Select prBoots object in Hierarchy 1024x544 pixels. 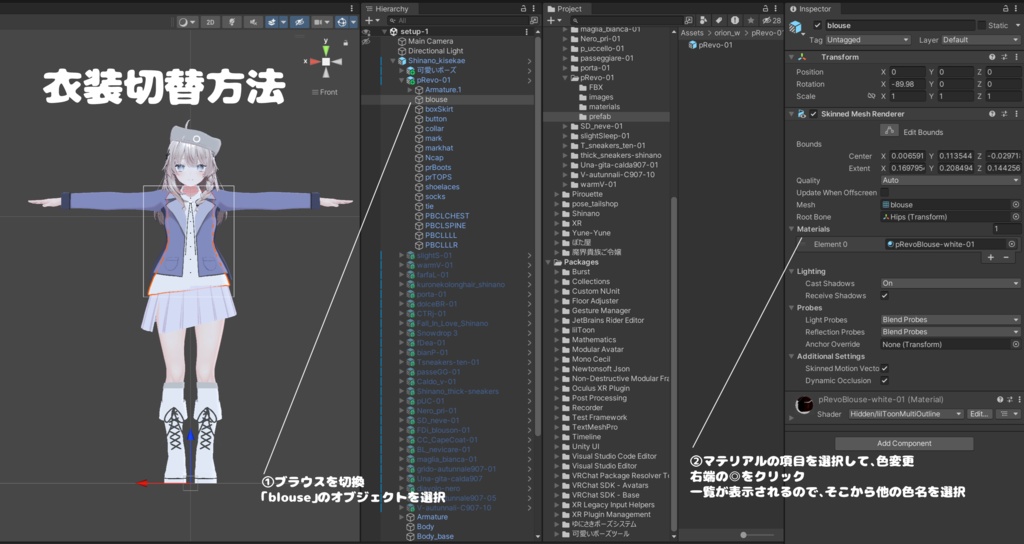click(438, 167)
